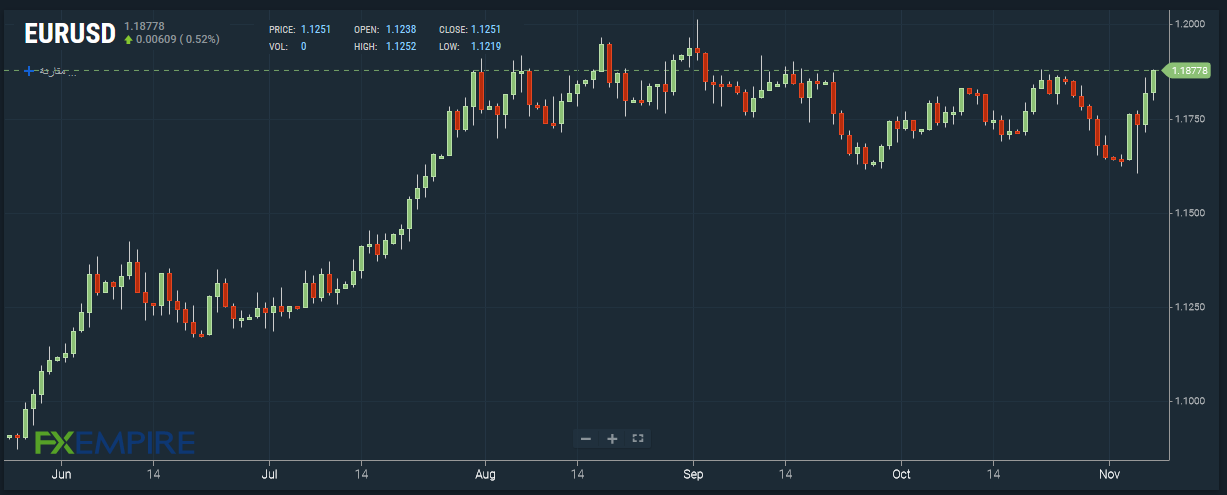This screenshot has height=495, width=1227.
Task: Zoom out the chart with the minus button
Action: pyautogui.click(x=586, y=439)
